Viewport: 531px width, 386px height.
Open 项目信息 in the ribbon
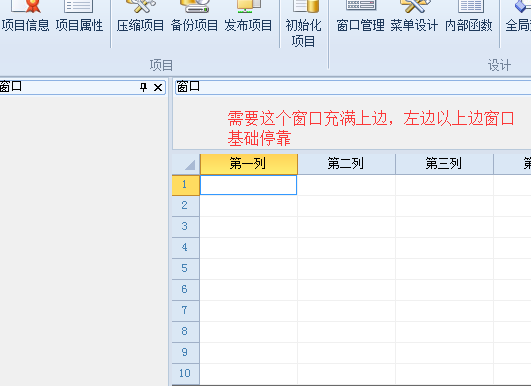click(25, 17)
